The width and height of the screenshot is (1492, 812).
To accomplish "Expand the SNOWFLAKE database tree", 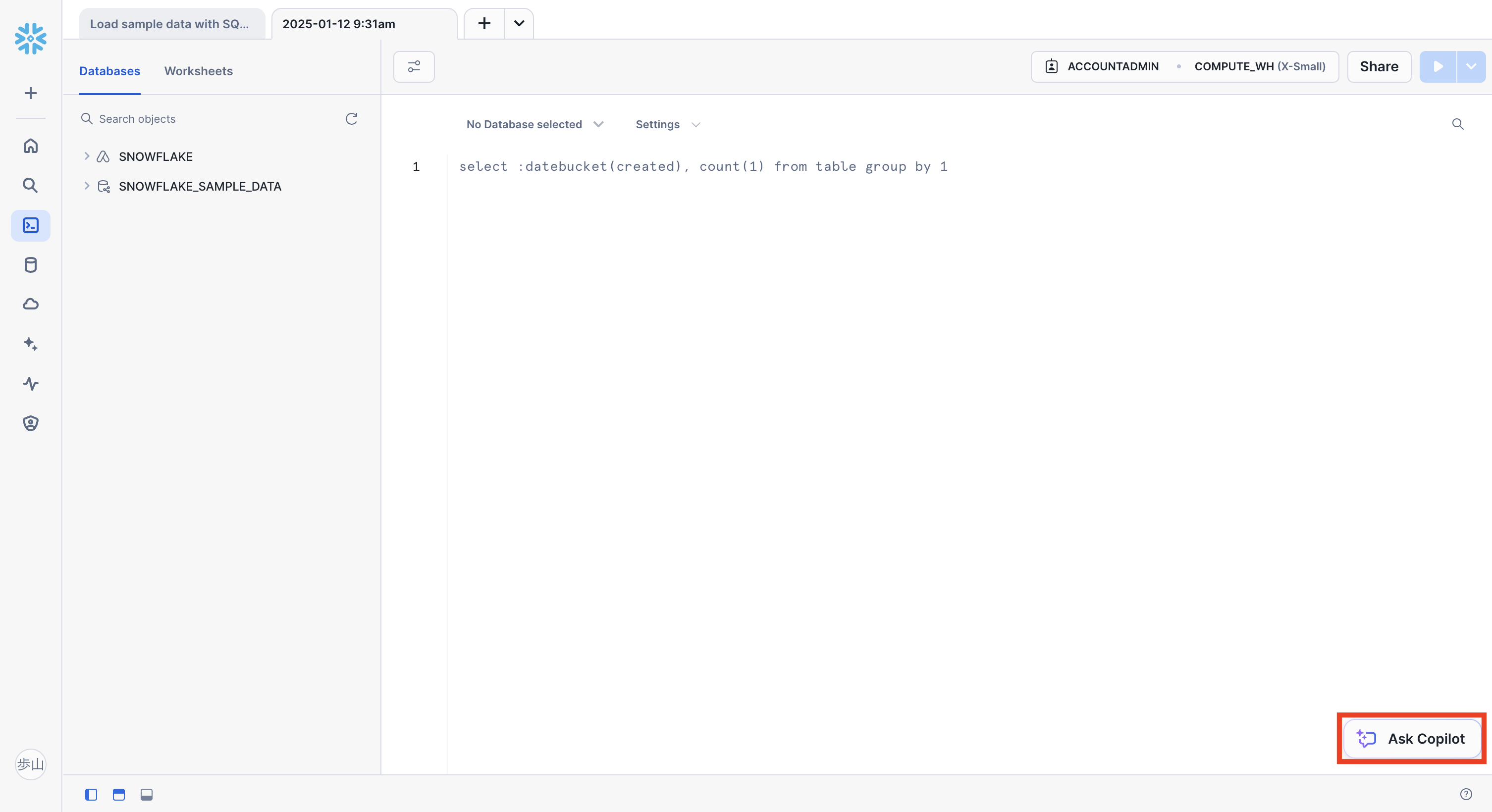I will point(87,156).
